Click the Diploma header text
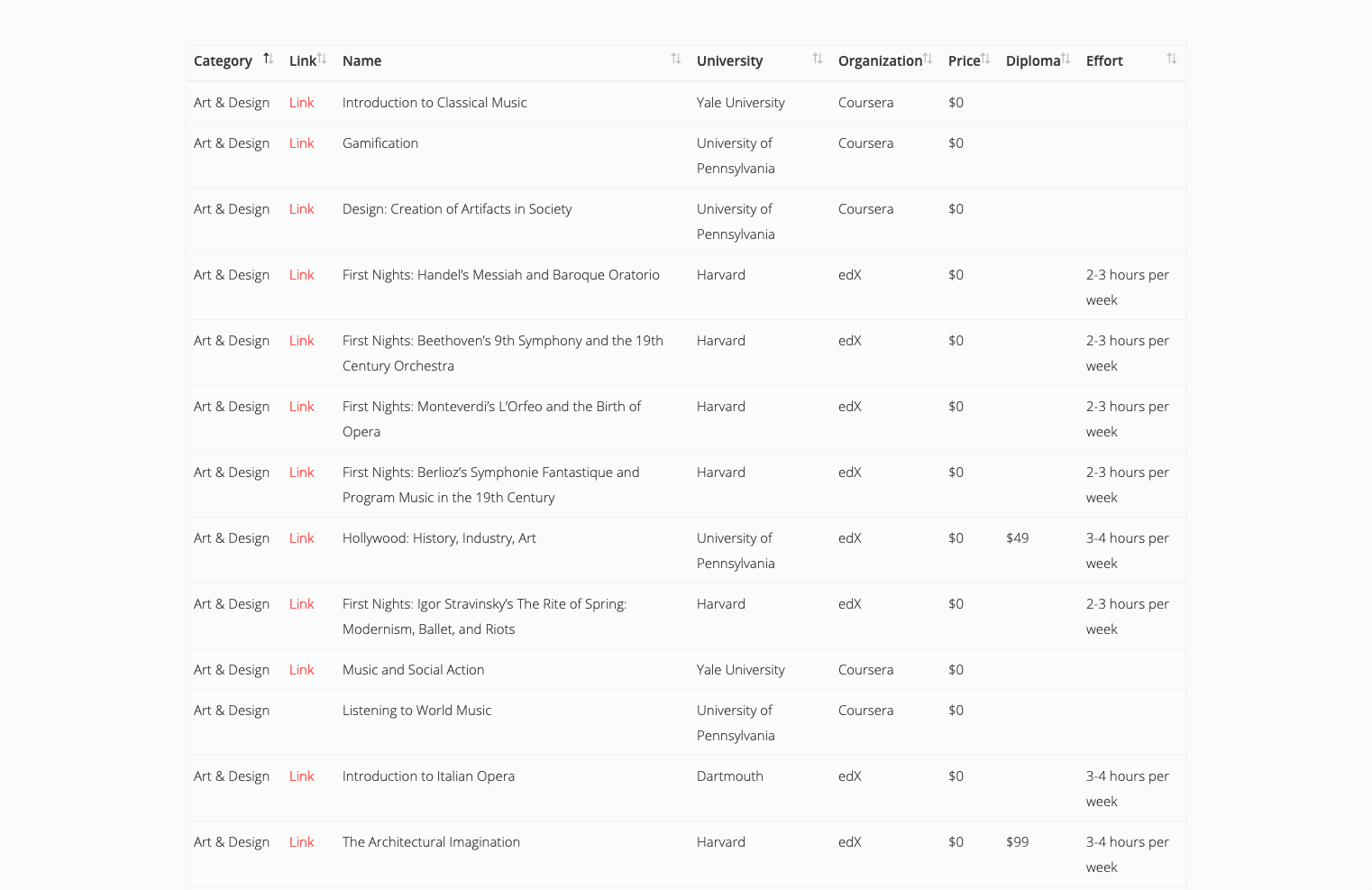1372x890 pixels. click(x=1033, y=61)
